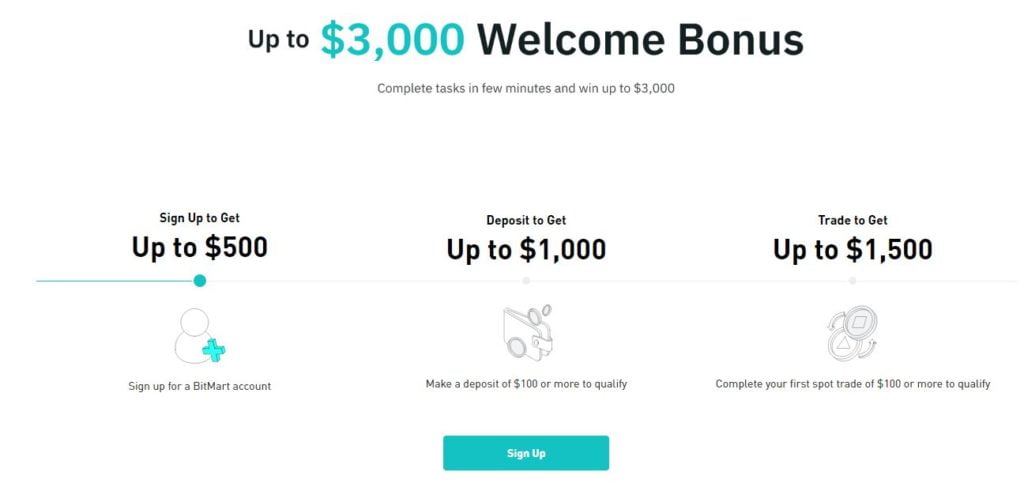
Task: Click 'Sign up for a BitMart account' text
Action: point(200,386)
